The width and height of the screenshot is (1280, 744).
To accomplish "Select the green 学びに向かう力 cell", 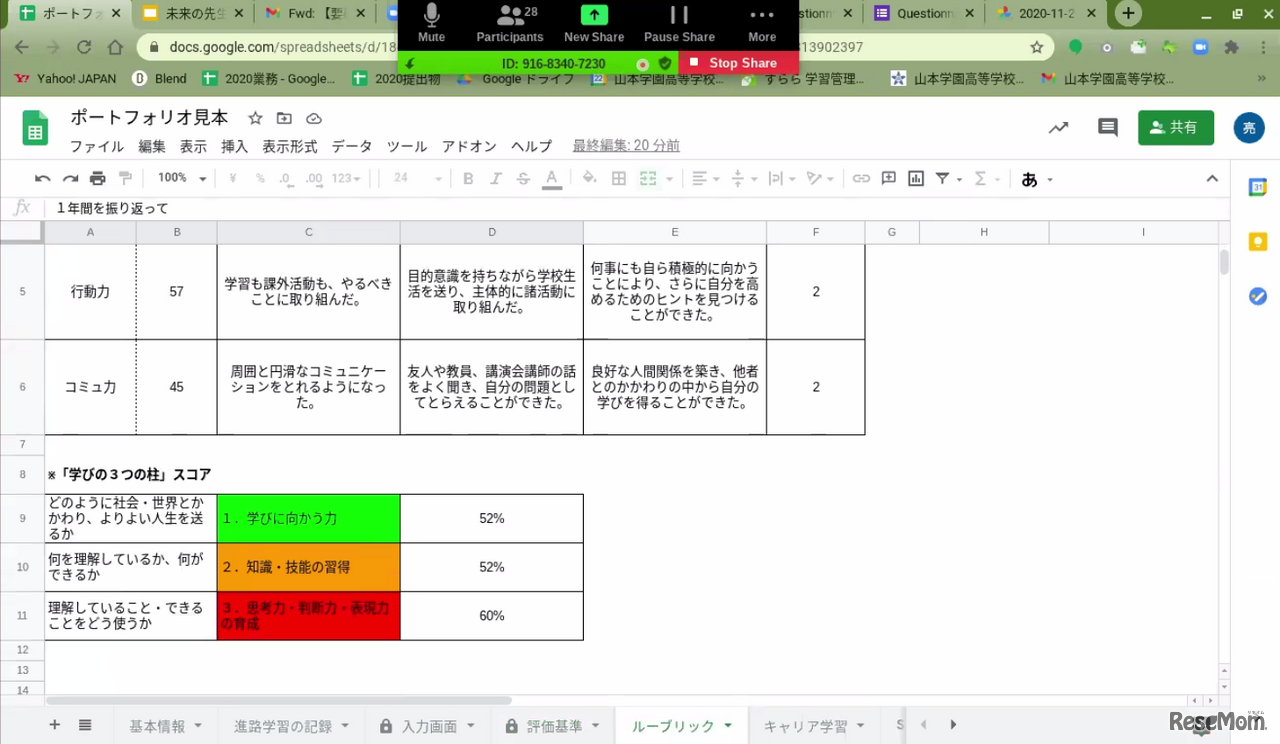I will [308, 519].
